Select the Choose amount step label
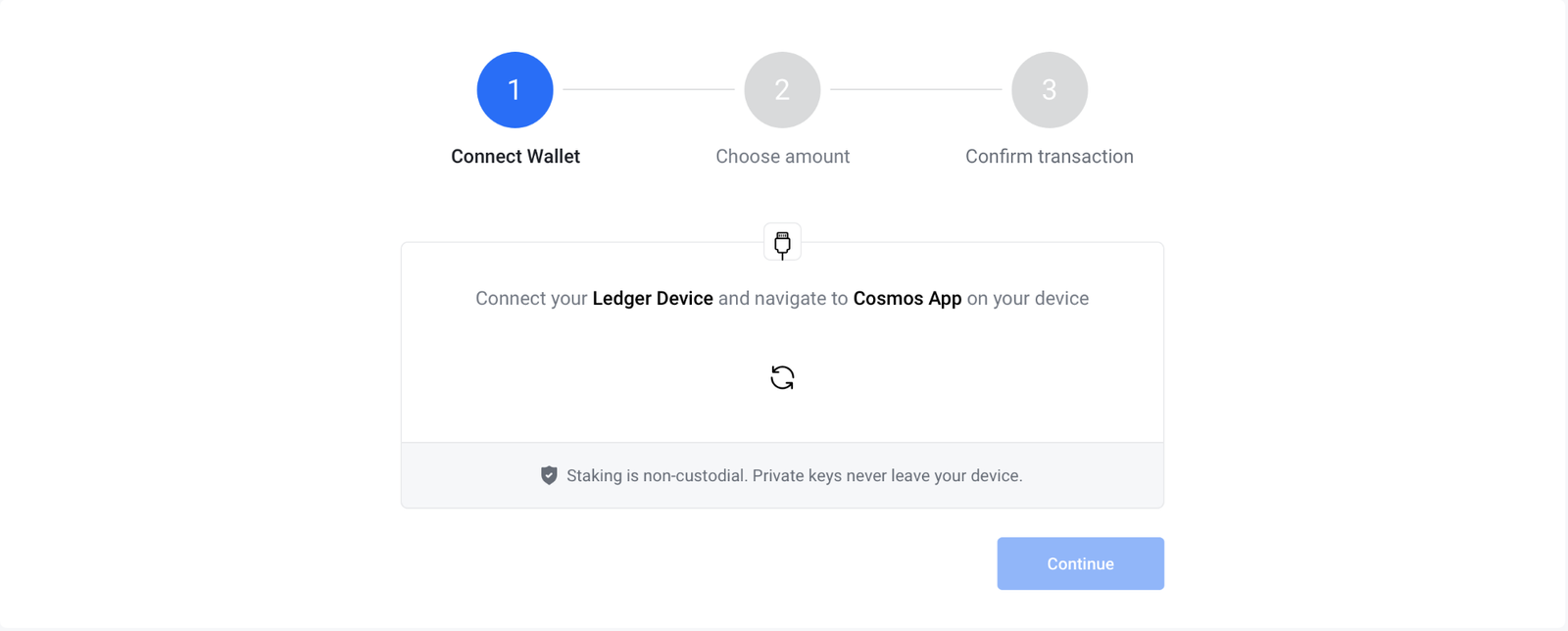Image resolution: width=1568 pixels, height=631 pixels. [781, 156]
